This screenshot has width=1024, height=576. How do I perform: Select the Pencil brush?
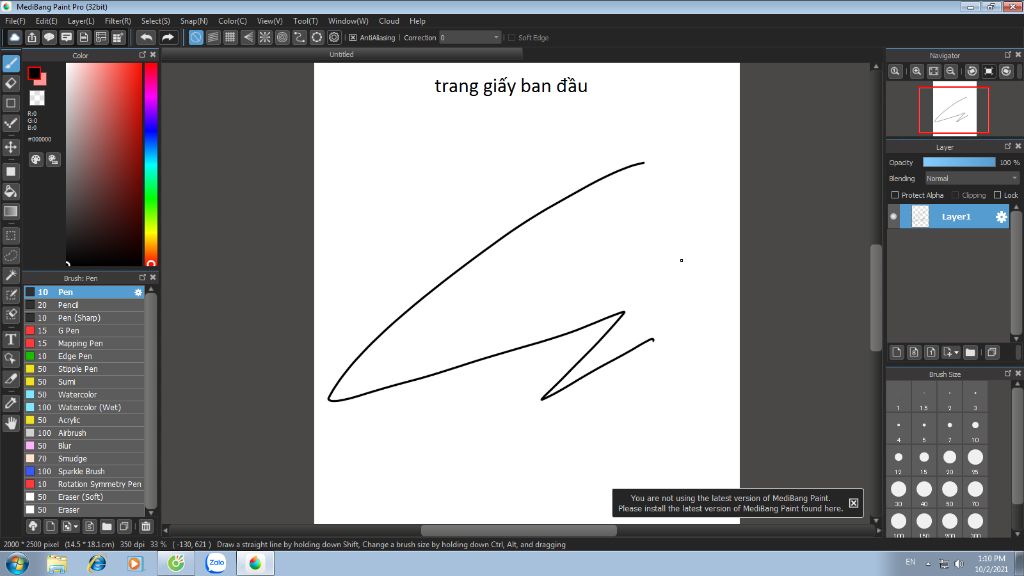84,305
